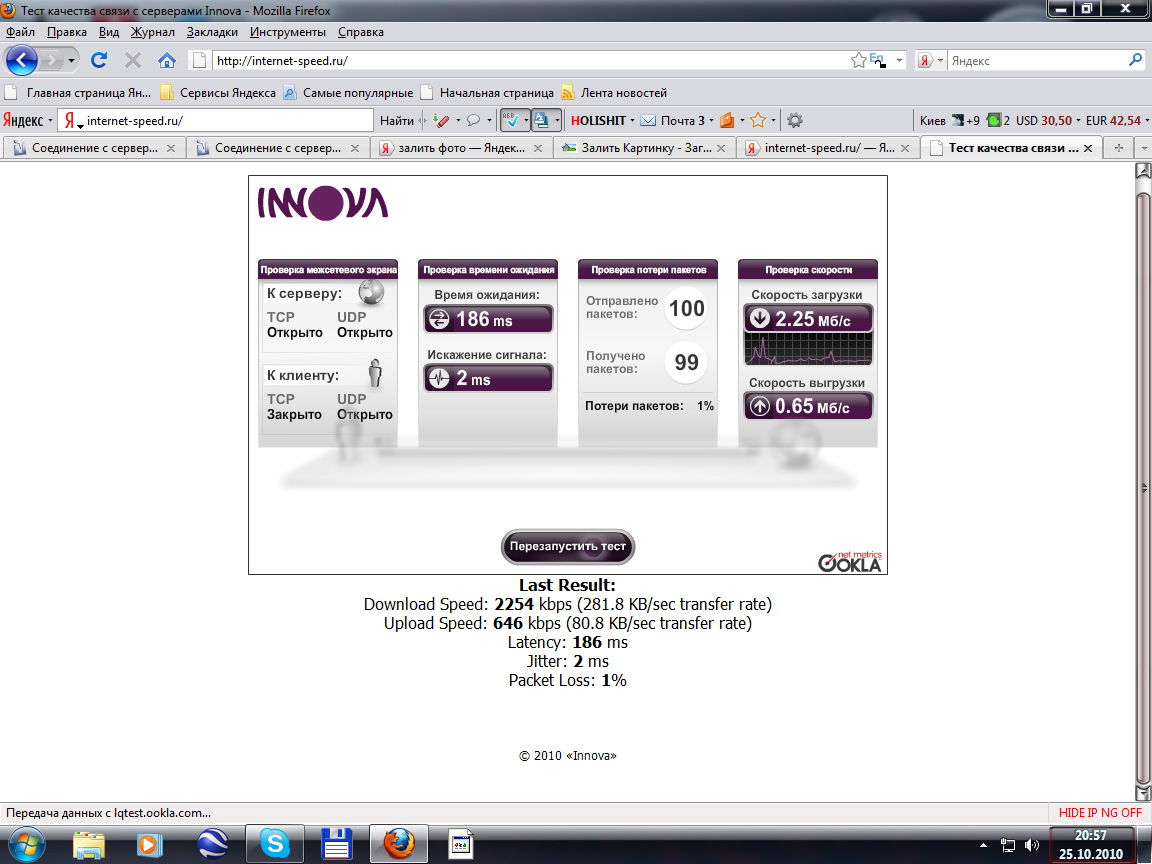1152x864 pixels.
Task: Click the forward navigation arrow
Action: (51, 60)
